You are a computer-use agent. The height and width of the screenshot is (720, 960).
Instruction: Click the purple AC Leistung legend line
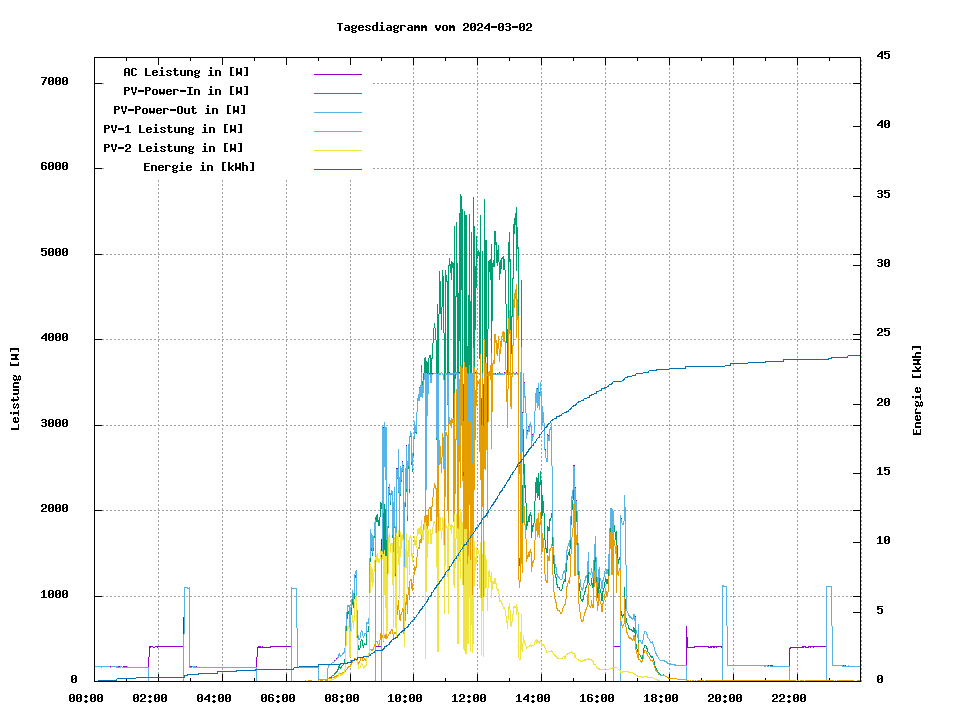pos(337,73)
